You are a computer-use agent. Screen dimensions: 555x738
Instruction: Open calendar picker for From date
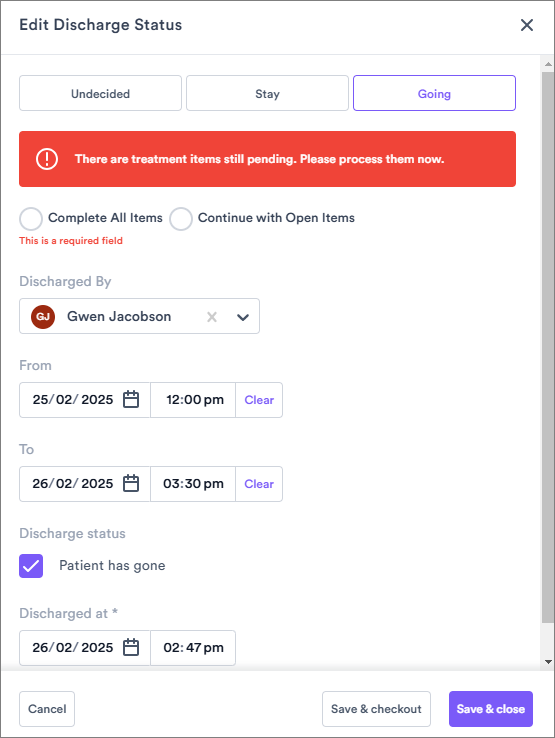(131, 400)
